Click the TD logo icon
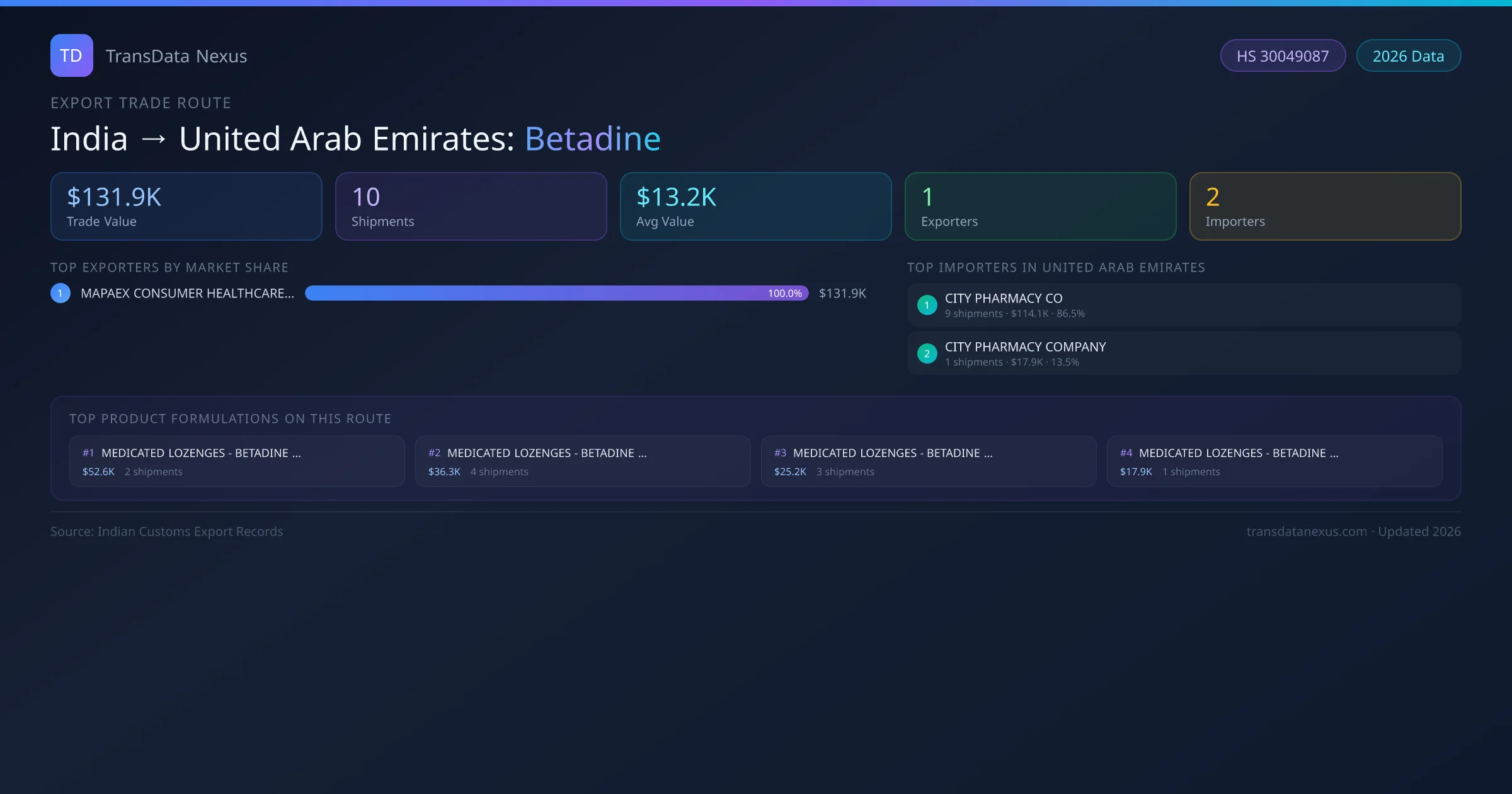Screen dimensions: 1512x794 [71, 55]
